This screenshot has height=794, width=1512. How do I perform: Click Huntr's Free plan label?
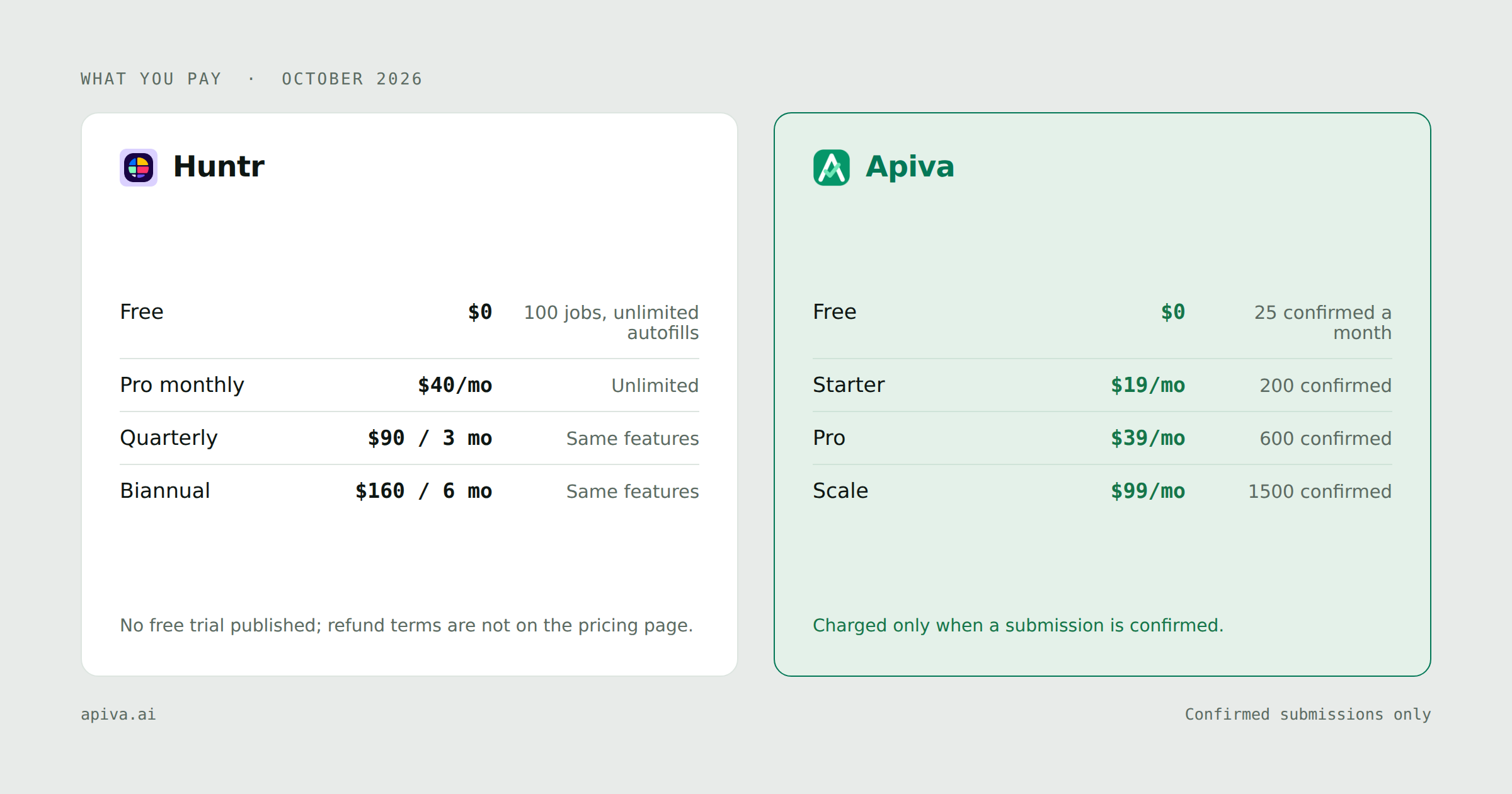coord(142,312)
